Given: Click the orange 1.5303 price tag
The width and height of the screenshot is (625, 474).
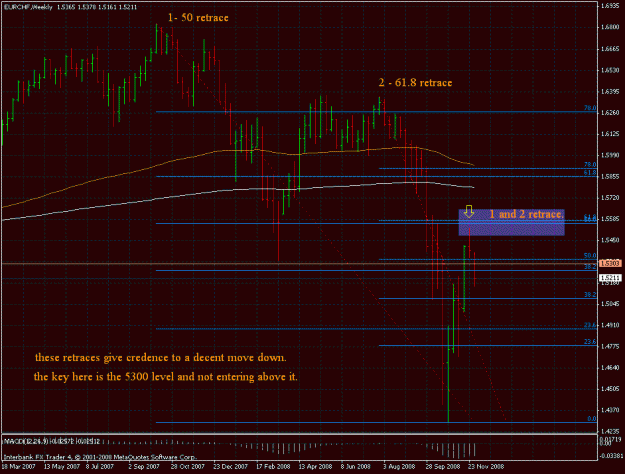Looking at the screenshot, I should point(610,264).
